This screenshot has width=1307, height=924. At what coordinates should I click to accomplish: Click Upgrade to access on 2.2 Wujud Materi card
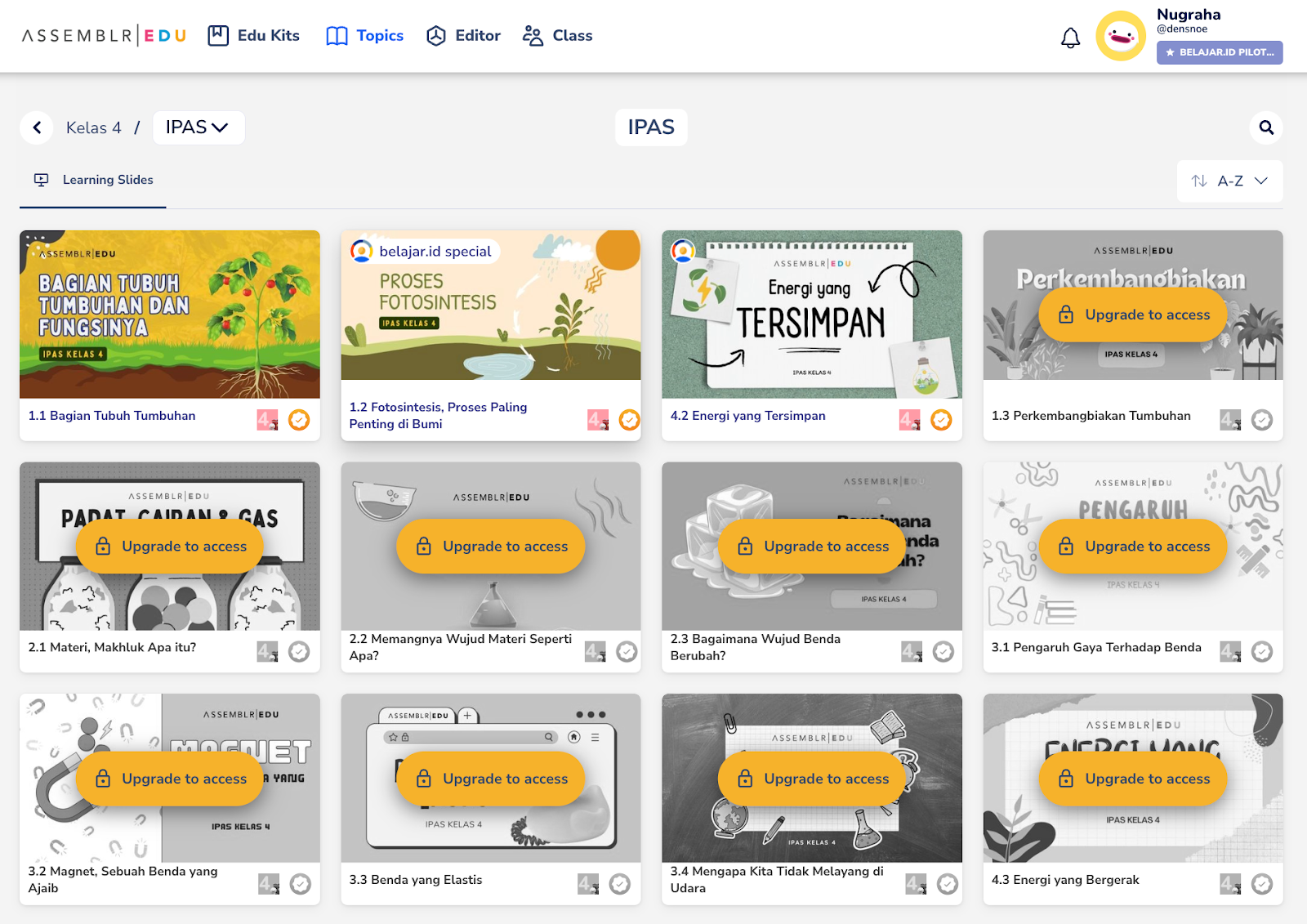click(491, 547)
